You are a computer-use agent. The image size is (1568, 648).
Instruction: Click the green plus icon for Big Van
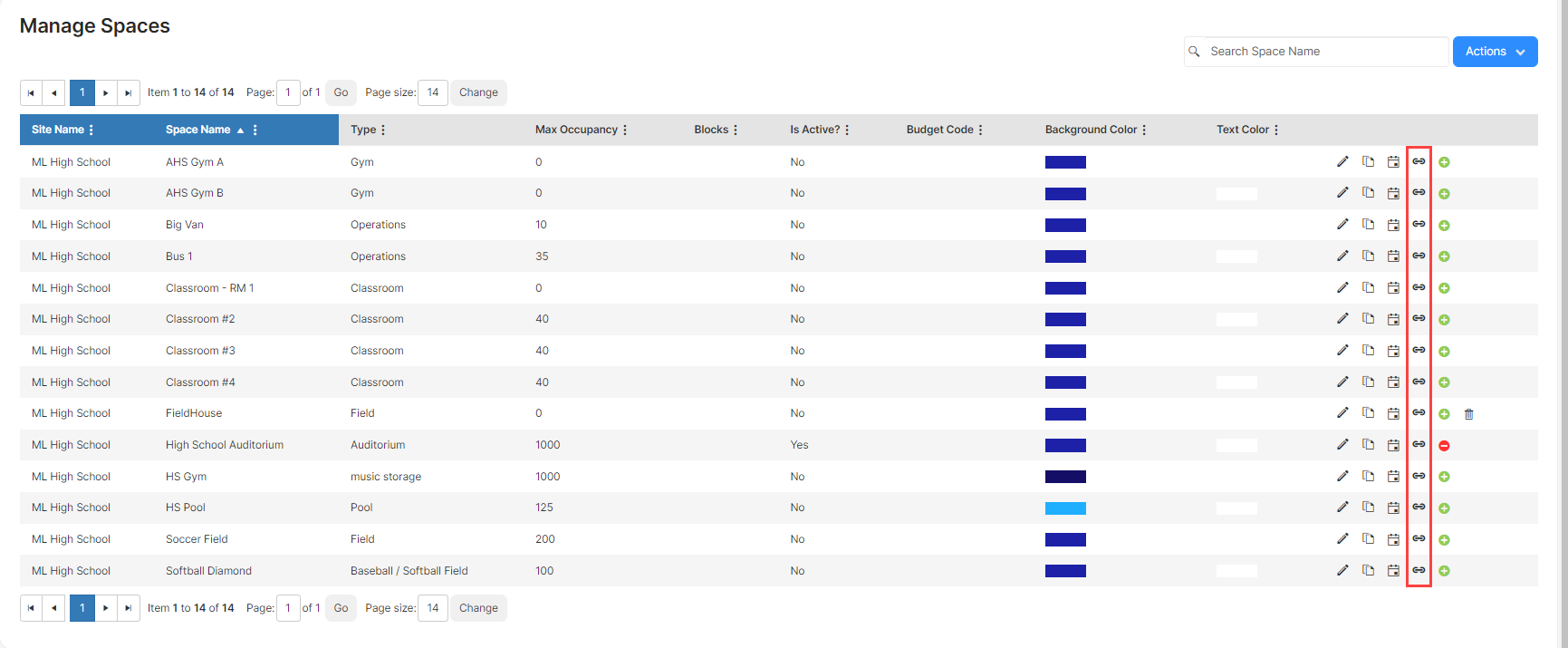click(1444, 226)
